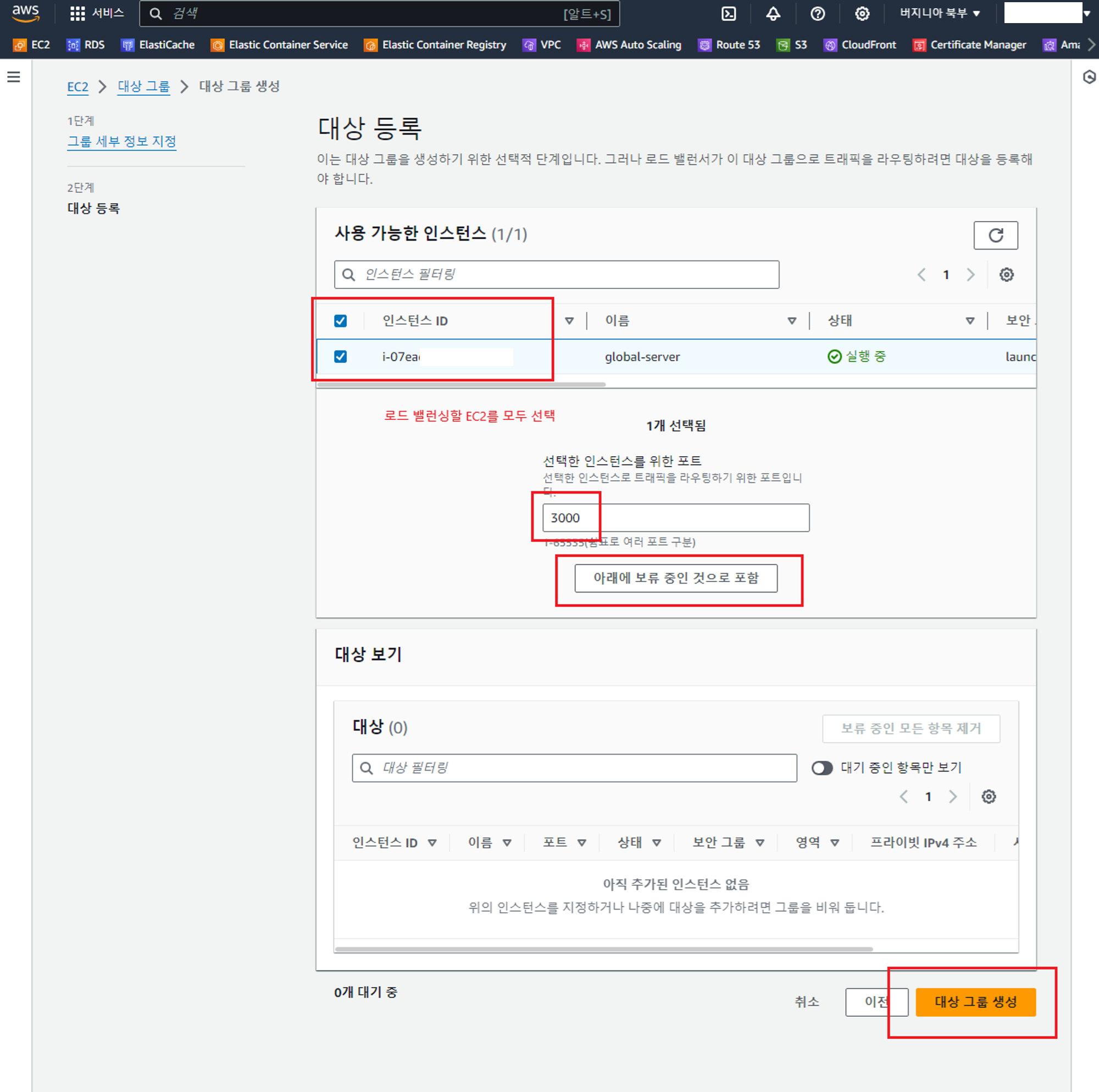Open the notifications bell
This screenshot has width=1099, height=1092.
click(x=773, y=14)
